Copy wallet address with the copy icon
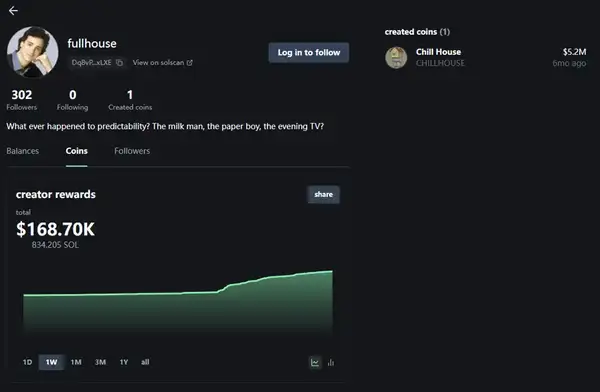This screenshot has height=392, width=600. 119,62
